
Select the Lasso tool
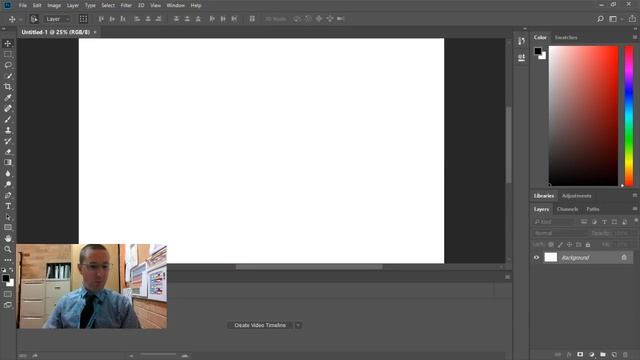(x=8, y=65)
